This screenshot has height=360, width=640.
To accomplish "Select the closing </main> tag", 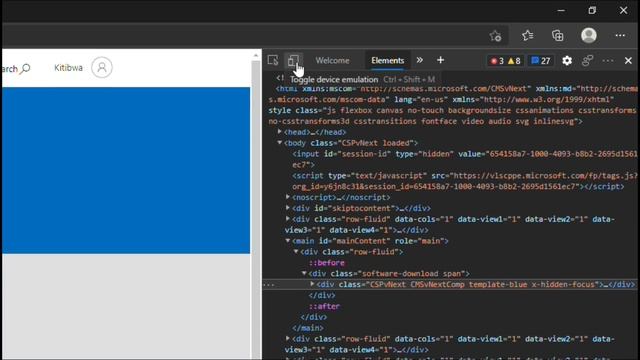I will point(308,328).
